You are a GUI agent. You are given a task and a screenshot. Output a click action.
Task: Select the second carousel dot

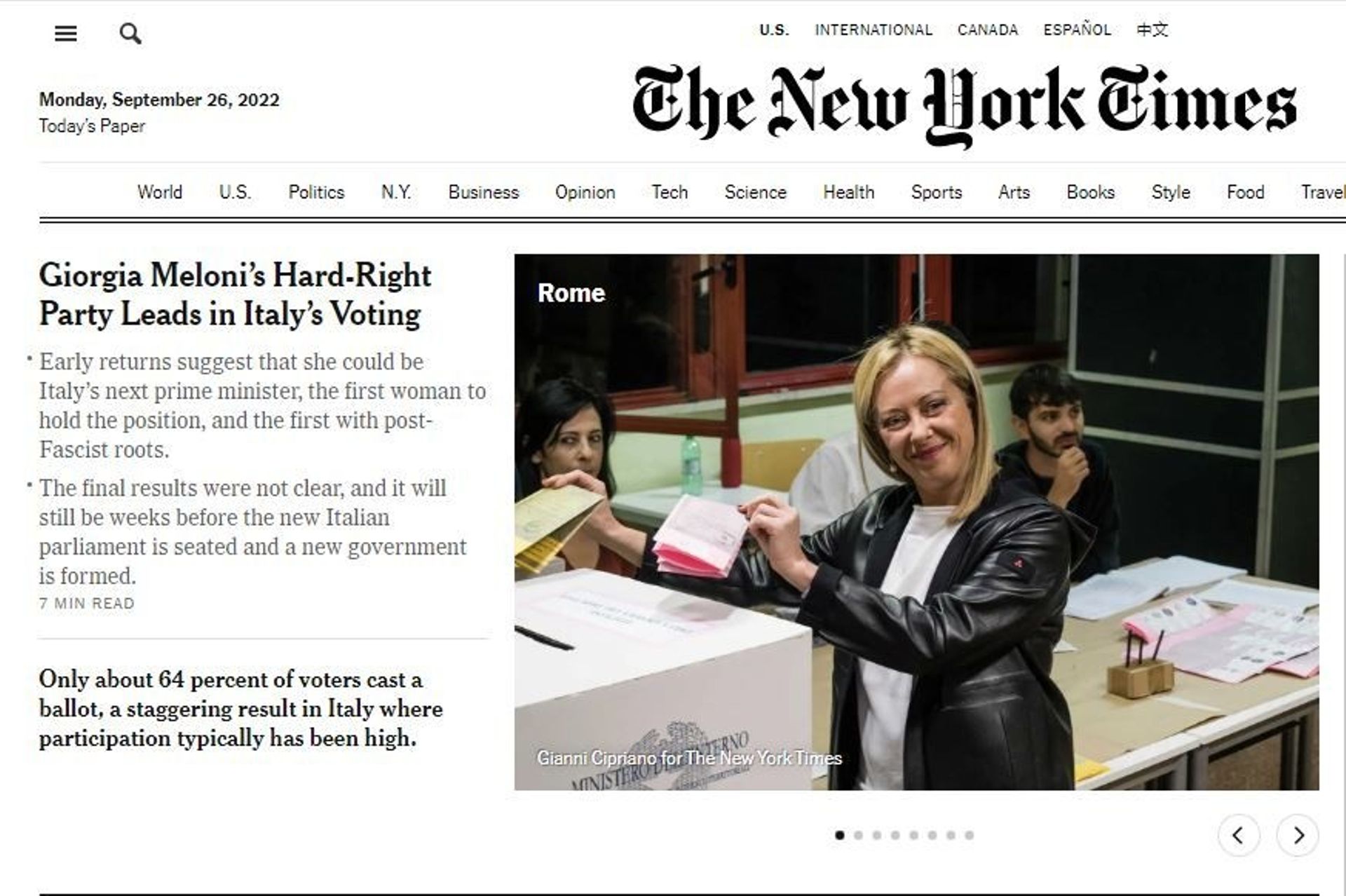tap(858, 835)
